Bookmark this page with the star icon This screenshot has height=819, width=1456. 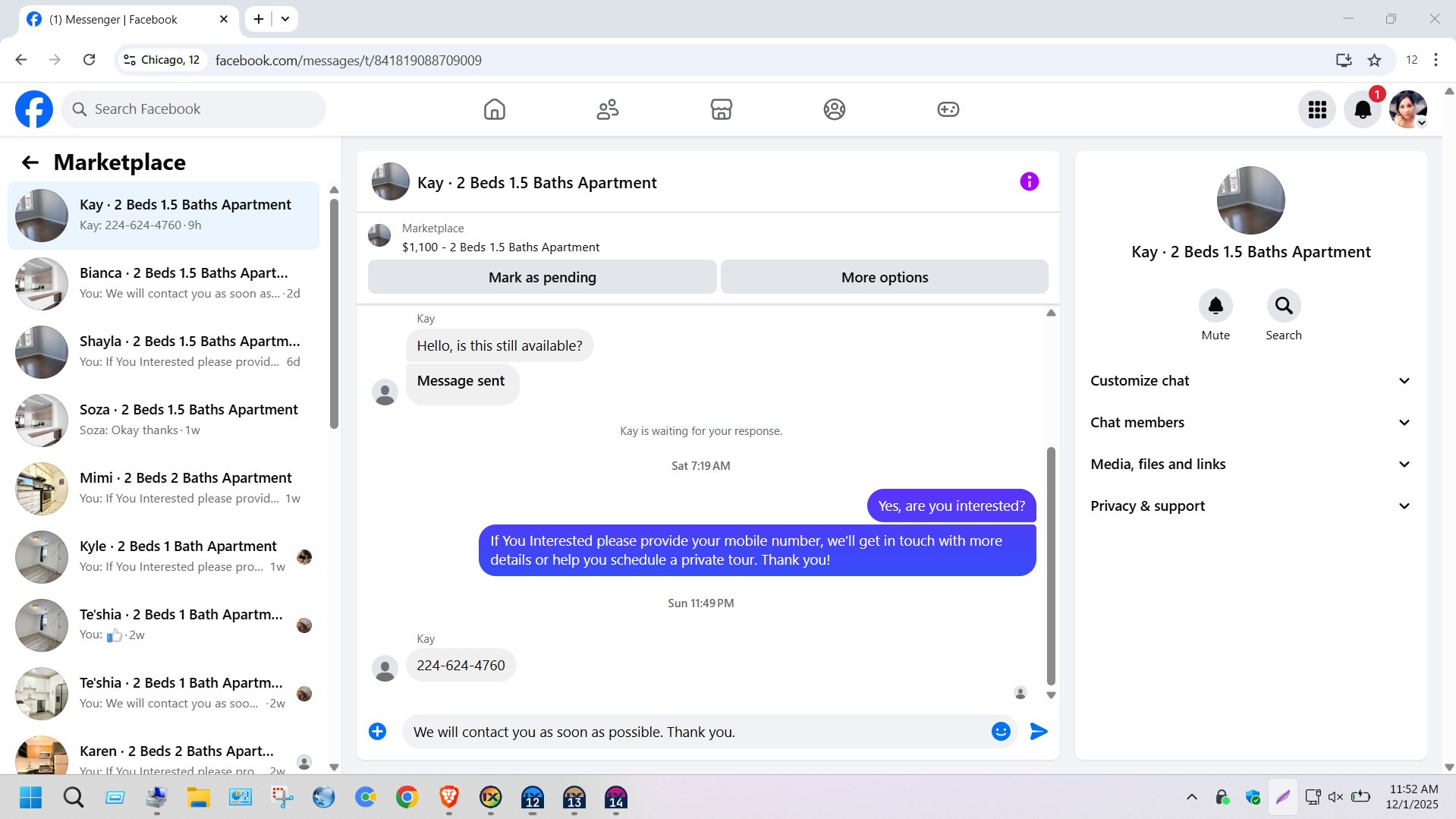1374,60
